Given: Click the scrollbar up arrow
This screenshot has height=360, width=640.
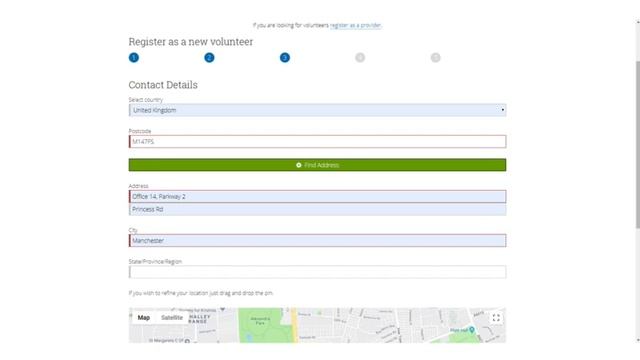Looking at the screenshot, I should 638,22.
